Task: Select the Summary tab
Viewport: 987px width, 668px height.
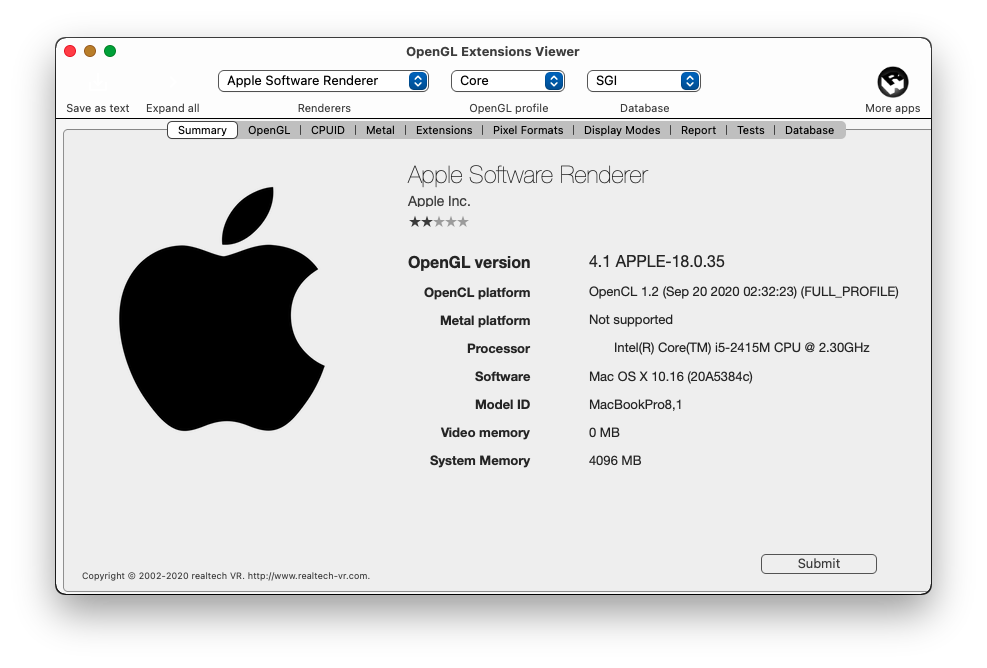Action: [x=202, y=130]
